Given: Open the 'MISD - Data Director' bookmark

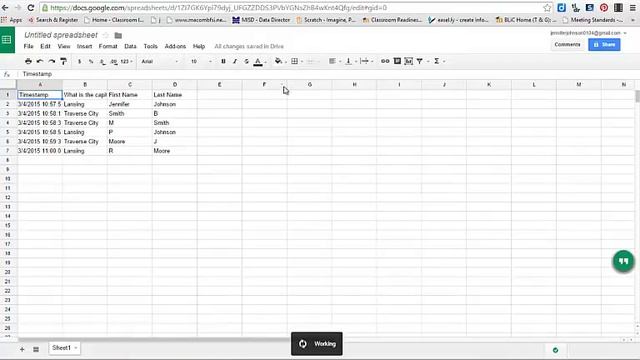Looking at the screenshot, I should [x=261, y=20].
